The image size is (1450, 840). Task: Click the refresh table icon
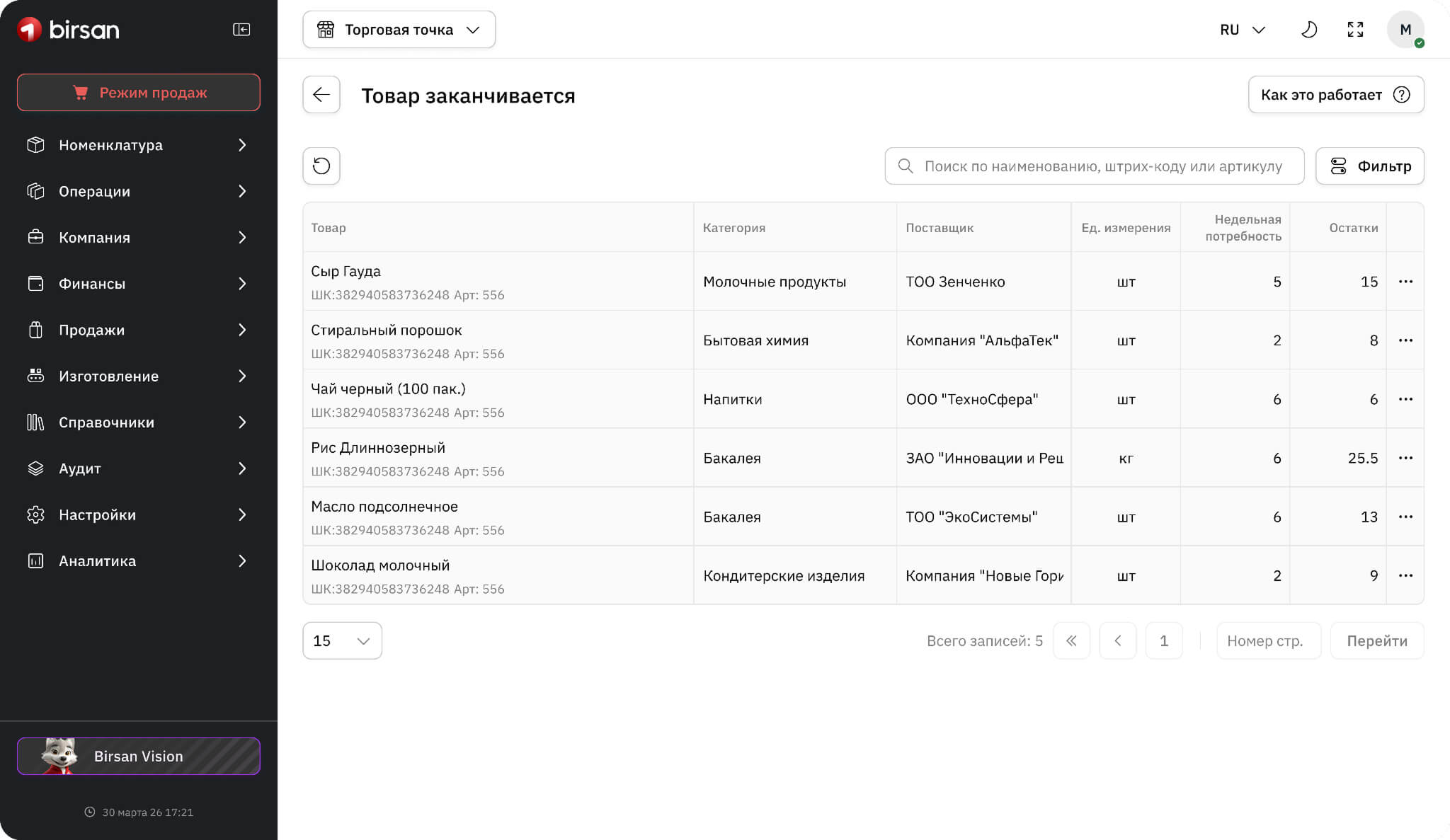point(321,166)
